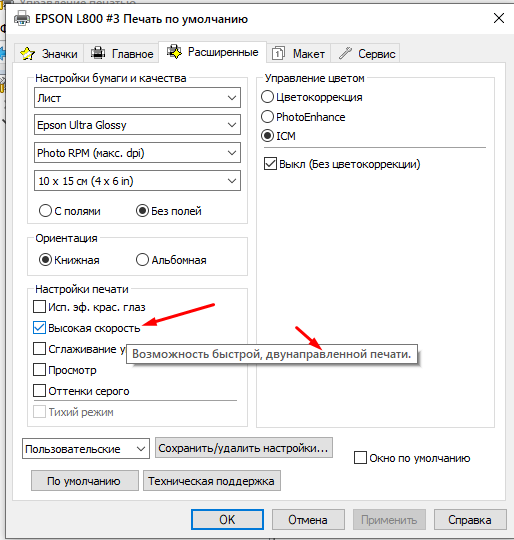Enable the Сглаживание checkbox

(39, 349)
